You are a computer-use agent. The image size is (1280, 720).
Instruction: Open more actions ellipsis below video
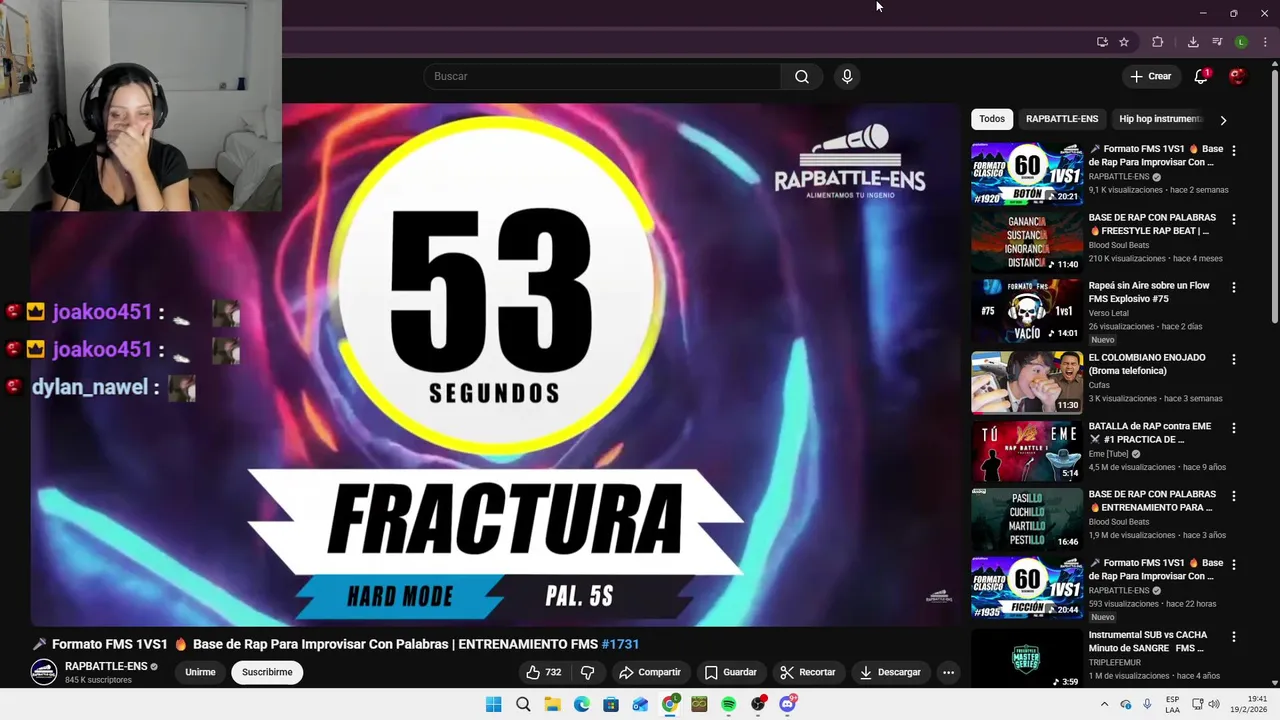tap(948, 672)
